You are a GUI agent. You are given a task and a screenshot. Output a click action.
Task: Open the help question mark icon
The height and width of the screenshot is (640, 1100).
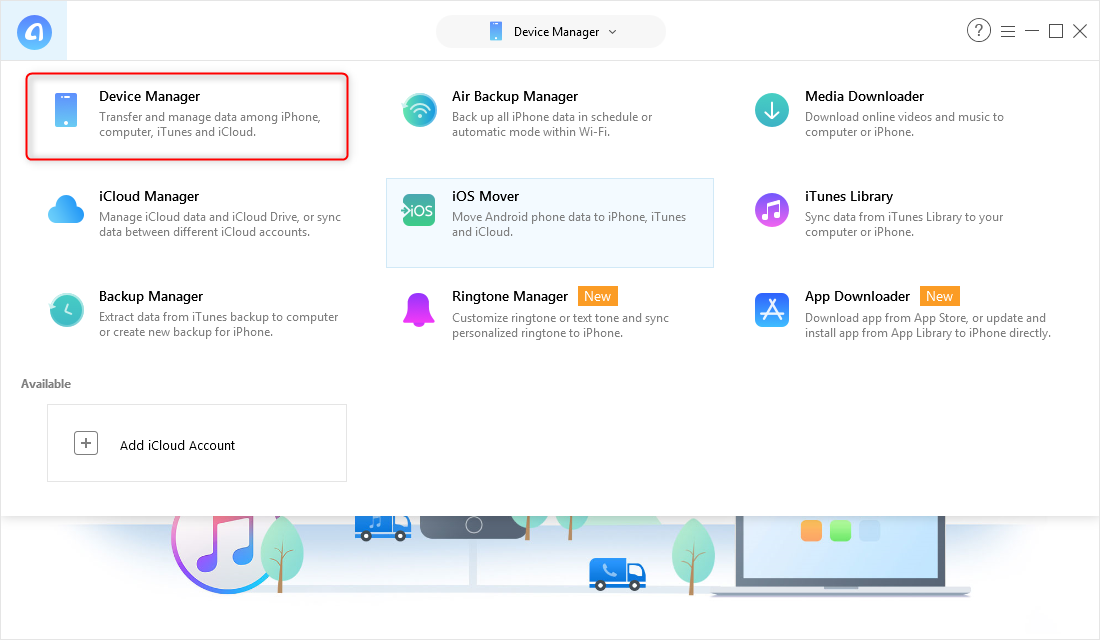979,30
